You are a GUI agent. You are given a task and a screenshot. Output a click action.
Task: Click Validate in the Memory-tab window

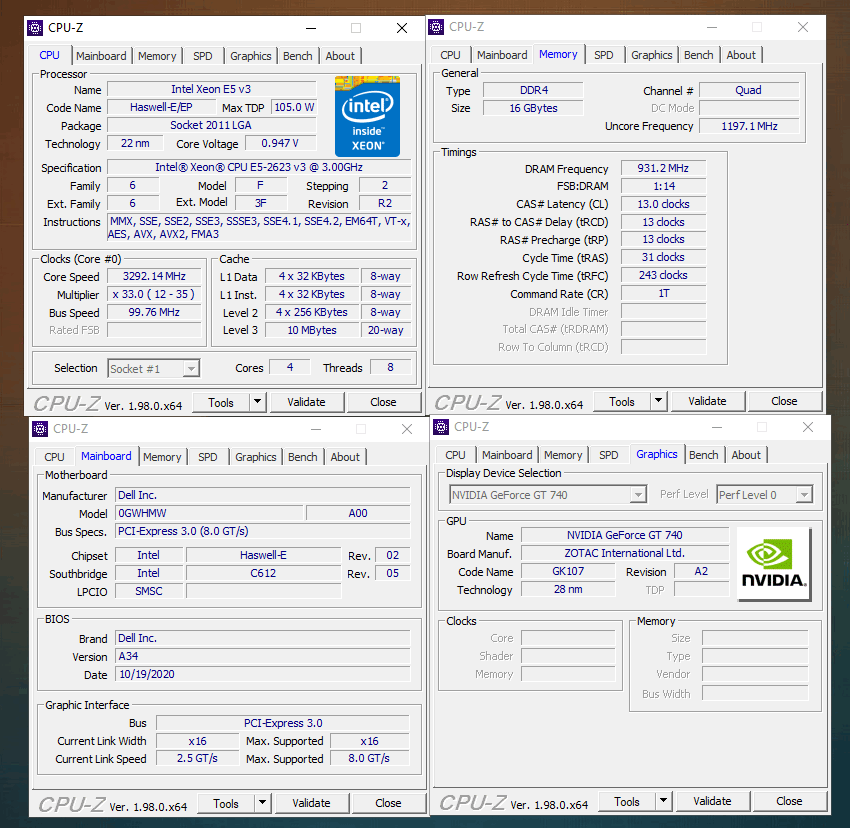[707, 401]
